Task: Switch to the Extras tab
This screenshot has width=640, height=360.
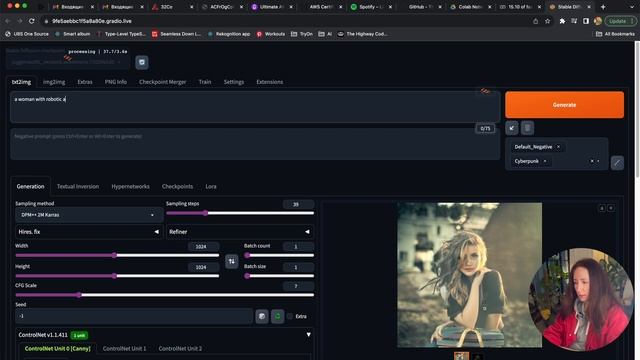Action: [x=85, y=82]
